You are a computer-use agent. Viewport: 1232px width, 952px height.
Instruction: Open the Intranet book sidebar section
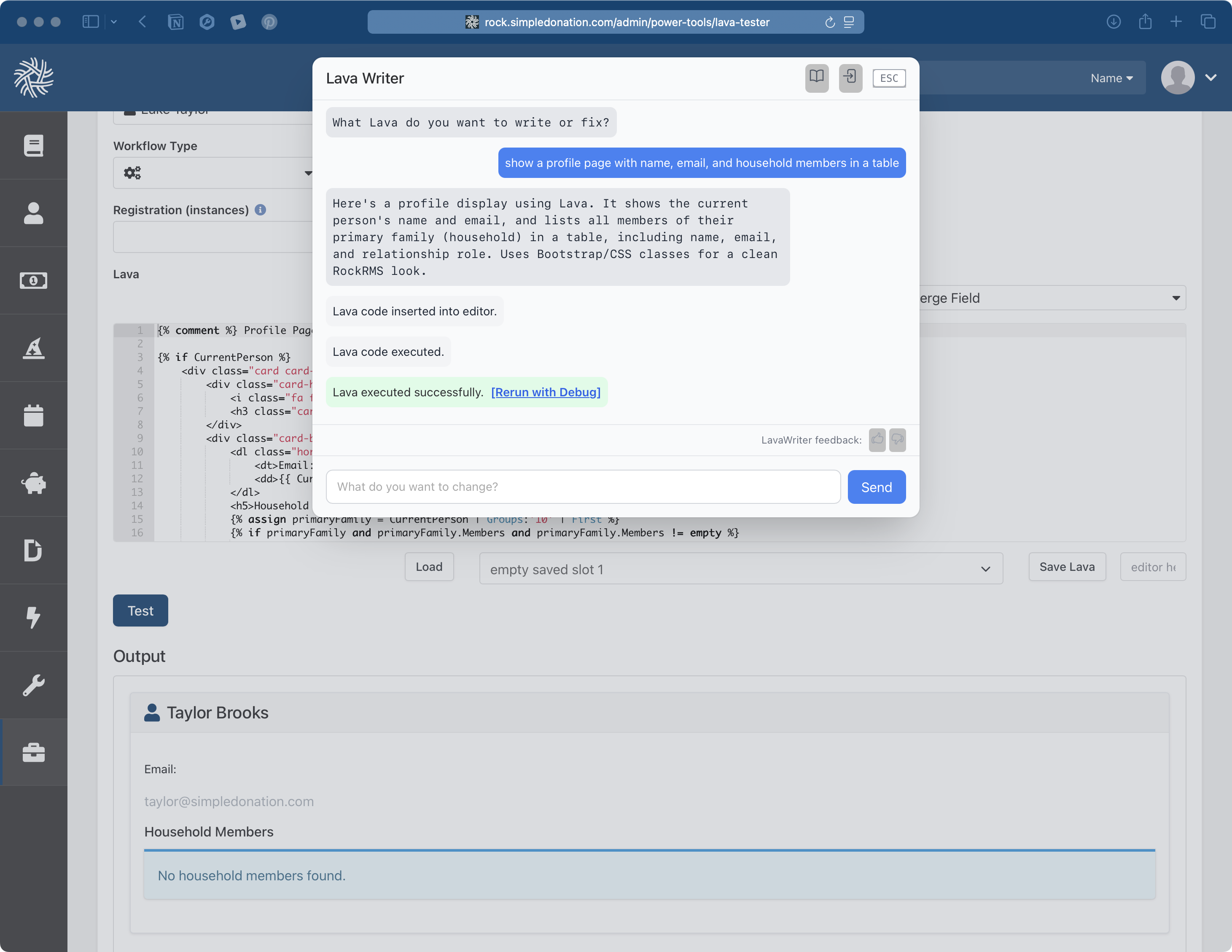coord(34,145)
